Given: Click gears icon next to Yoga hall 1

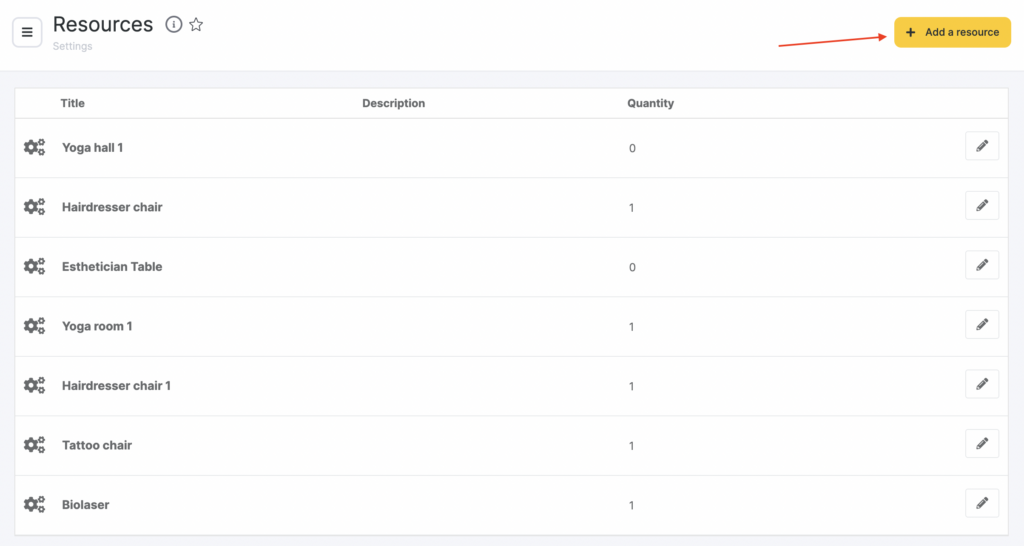Looking at the screenshot, I should (x=35, y=148).
